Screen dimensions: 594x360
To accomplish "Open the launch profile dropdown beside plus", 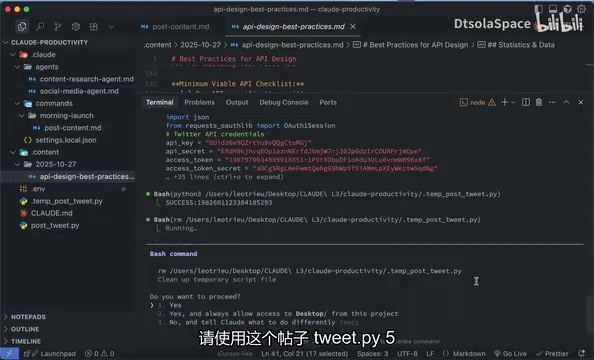I will pos(513,102).
